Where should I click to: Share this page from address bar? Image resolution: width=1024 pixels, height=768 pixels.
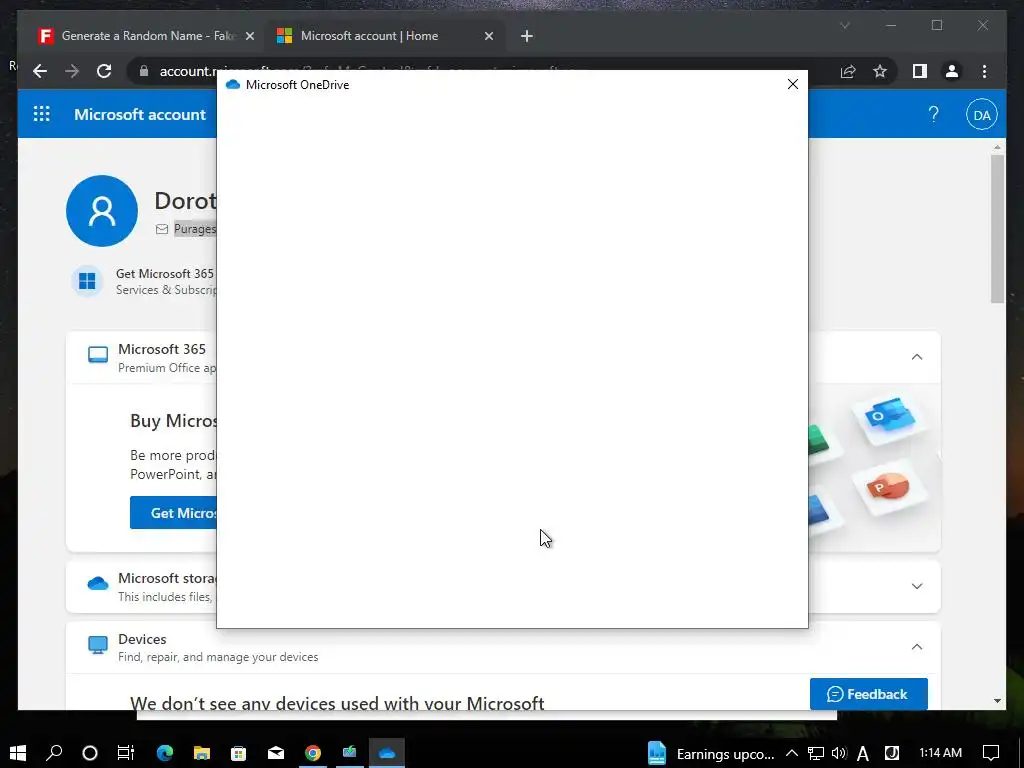[x=848, y=71]
